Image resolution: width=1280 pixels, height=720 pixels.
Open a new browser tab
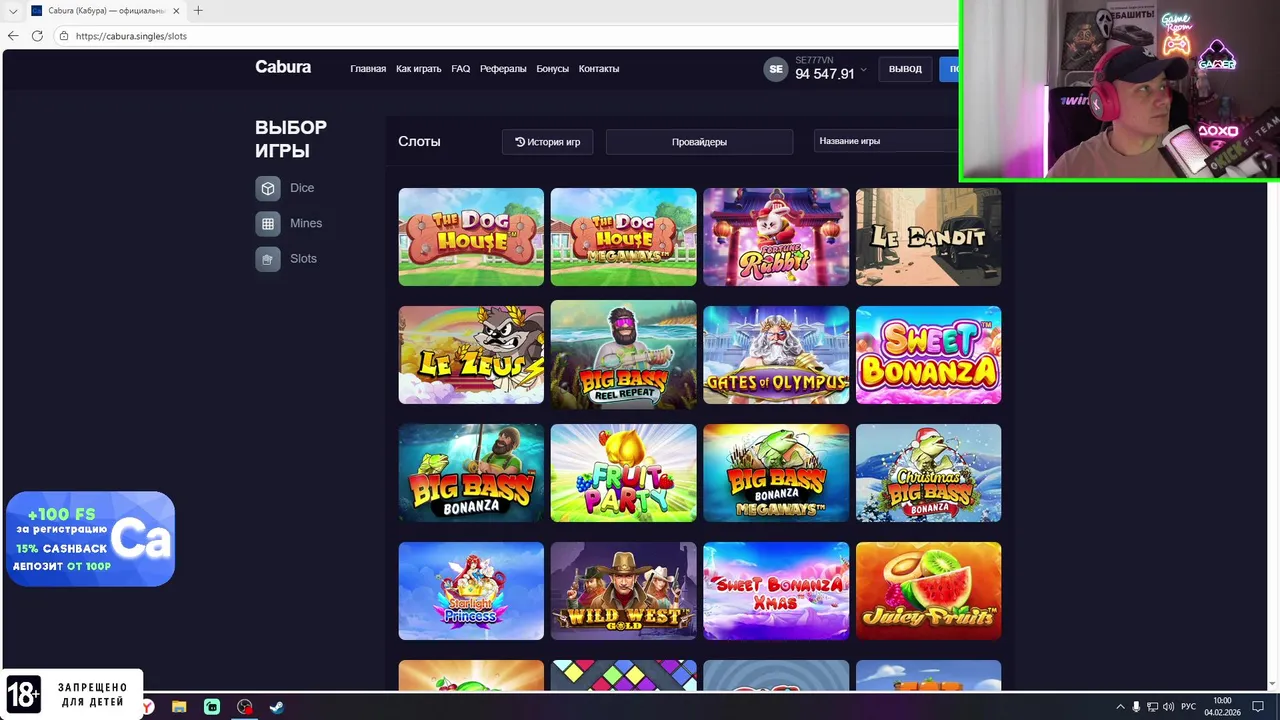[x=198, y=10]
